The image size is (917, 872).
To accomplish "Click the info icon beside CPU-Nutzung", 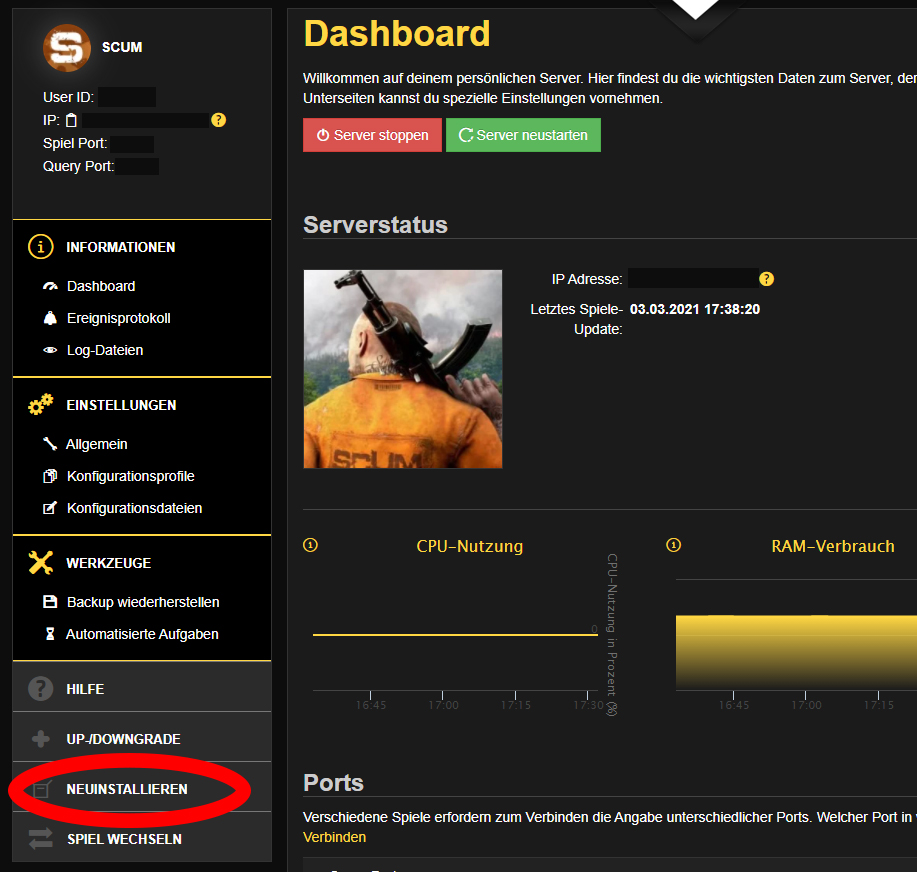I will [310, 545].
